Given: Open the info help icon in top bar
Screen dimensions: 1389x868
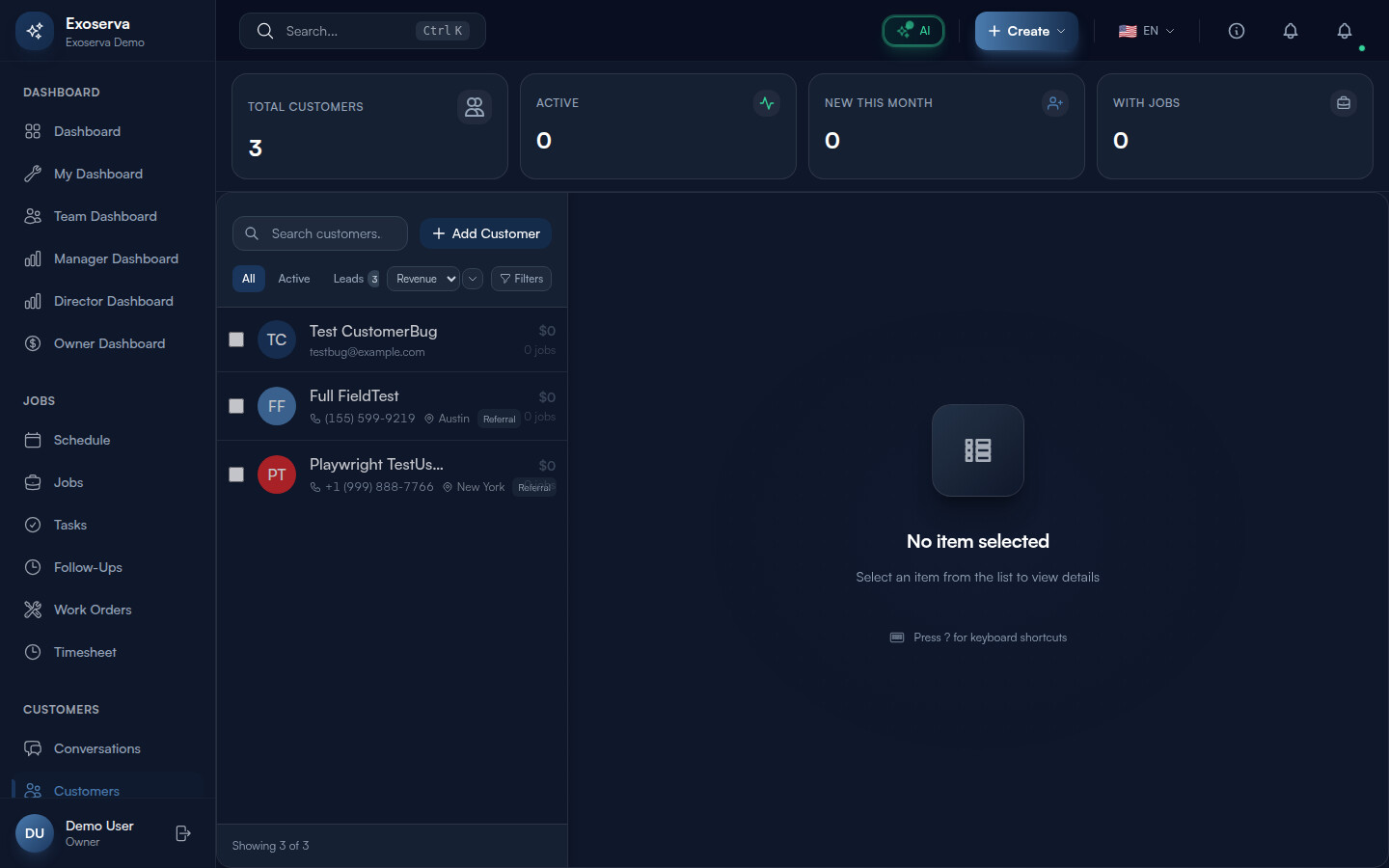Looking at the screenshot, I should (x=1236, y=31).
